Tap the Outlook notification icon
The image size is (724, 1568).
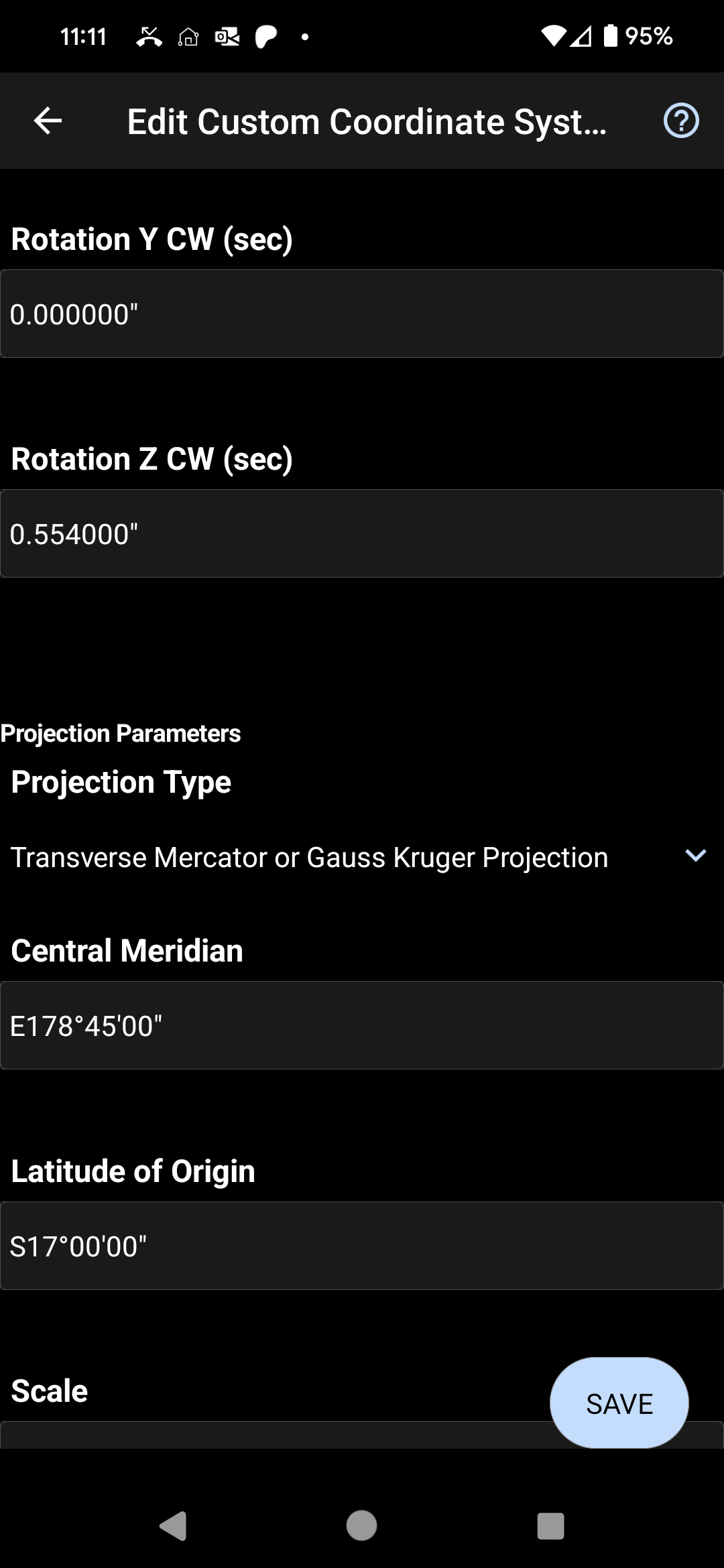pos(227,38)
